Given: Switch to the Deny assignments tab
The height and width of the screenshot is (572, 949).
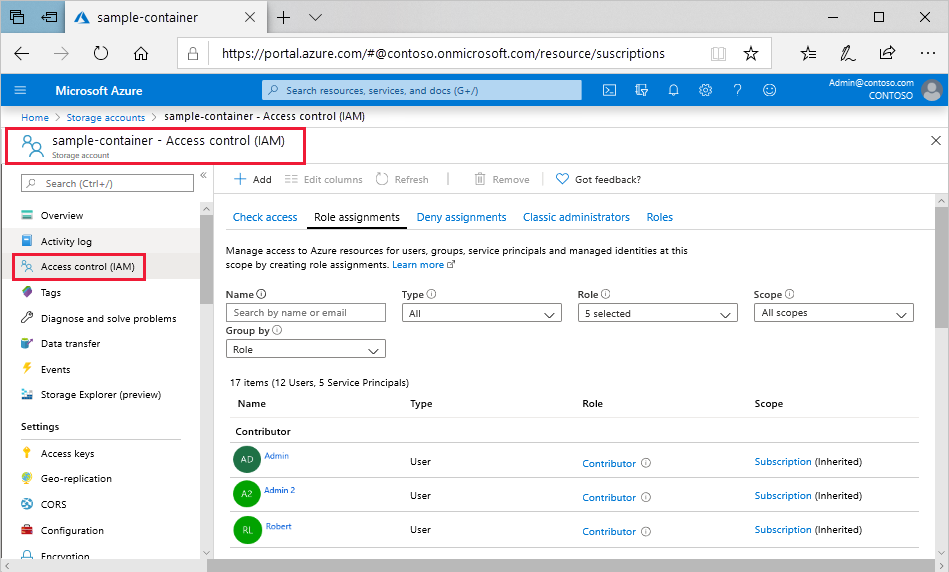Looking at the screenshot, I should [461, 217].
